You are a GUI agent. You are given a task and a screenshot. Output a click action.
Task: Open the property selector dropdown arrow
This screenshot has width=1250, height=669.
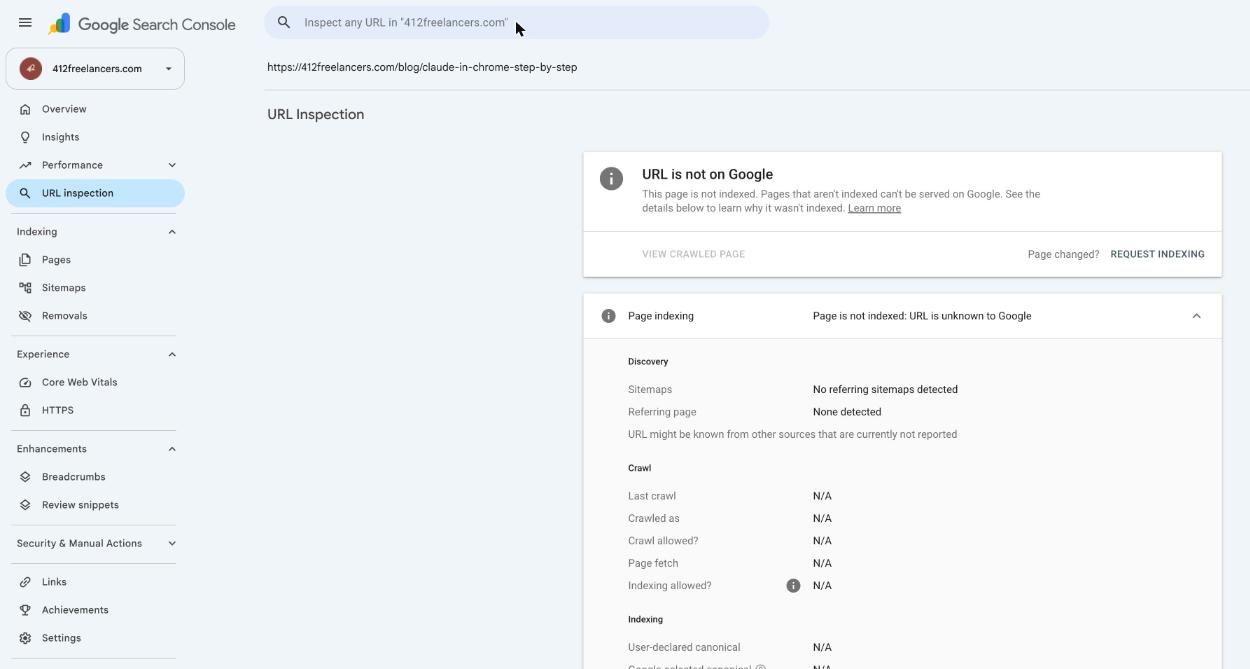pyautogui.click(x=168, y=69)
